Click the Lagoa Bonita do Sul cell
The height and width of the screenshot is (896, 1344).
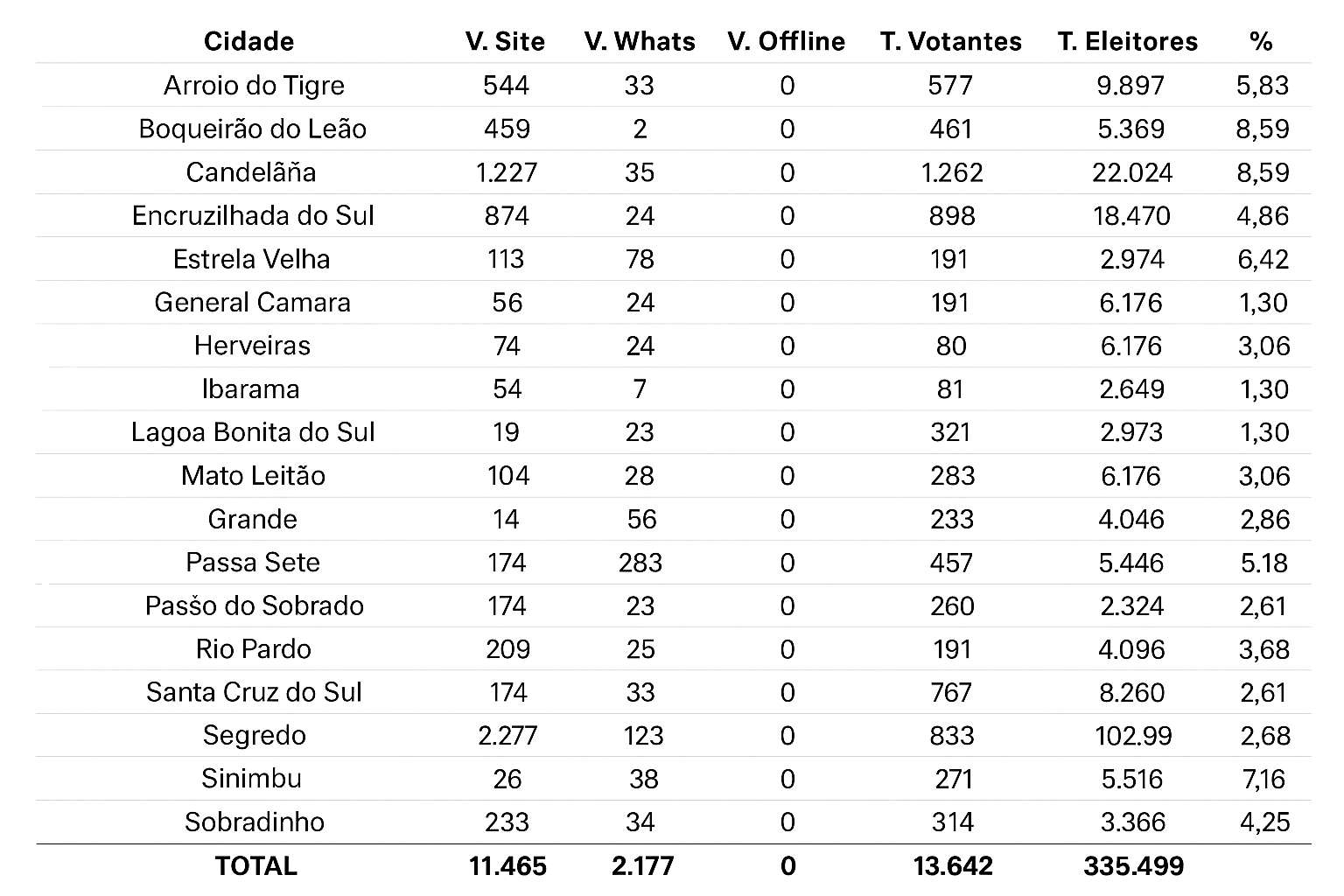(253, 432)
